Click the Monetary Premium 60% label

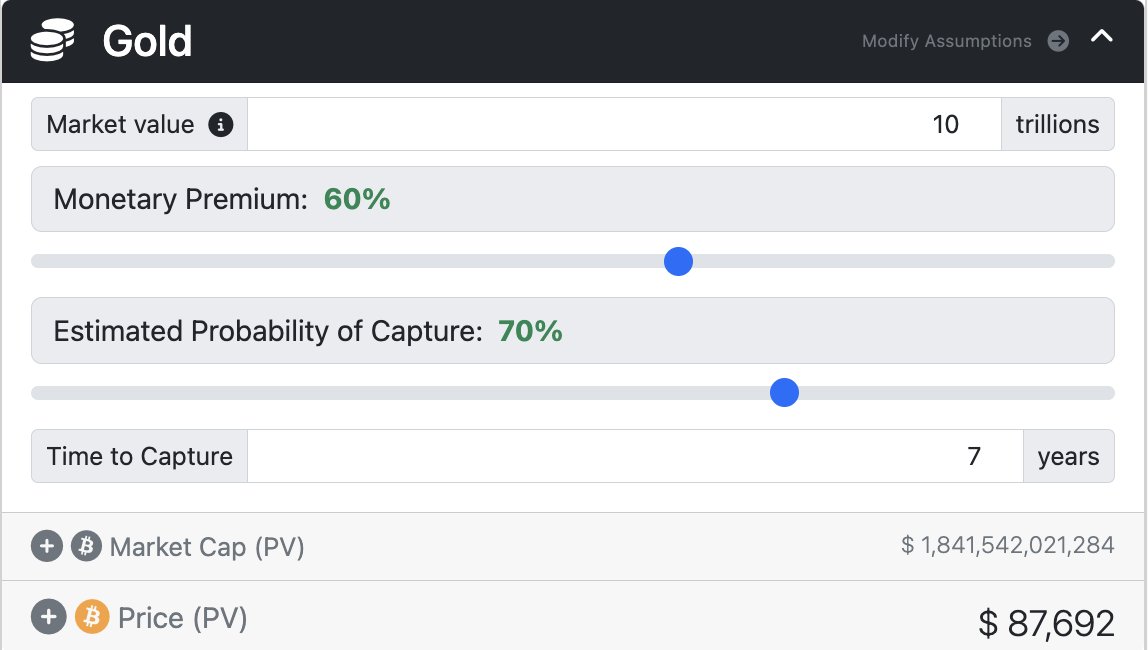click(x=357, y=199)
